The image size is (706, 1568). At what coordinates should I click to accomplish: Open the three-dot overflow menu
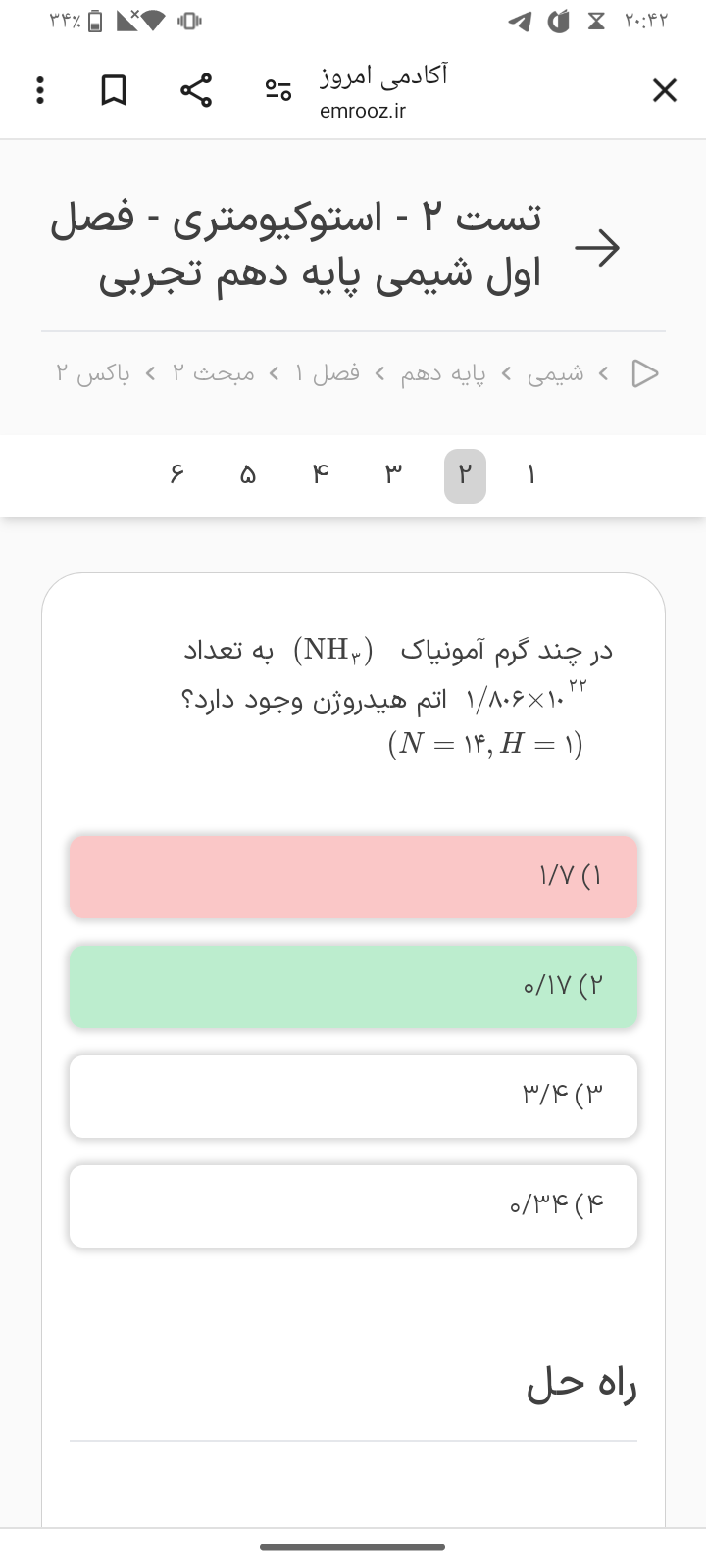tap(39, 91)
